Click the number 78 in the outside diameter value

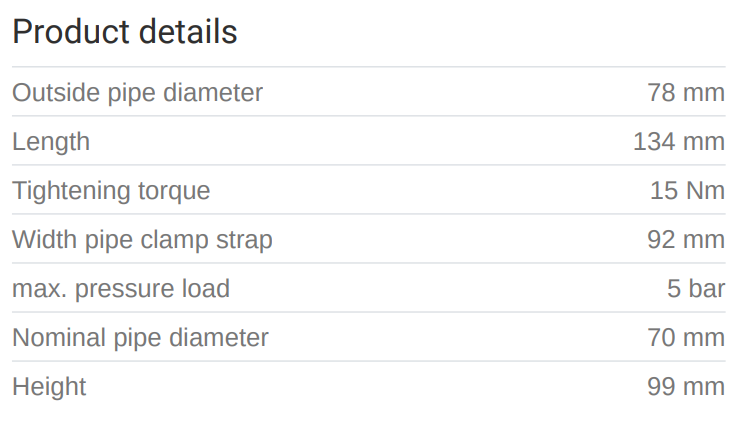point(661,93)
